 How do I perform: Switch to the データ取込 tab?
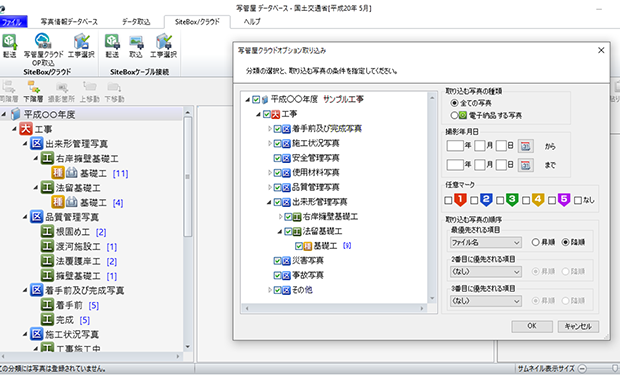coord(136,22)
